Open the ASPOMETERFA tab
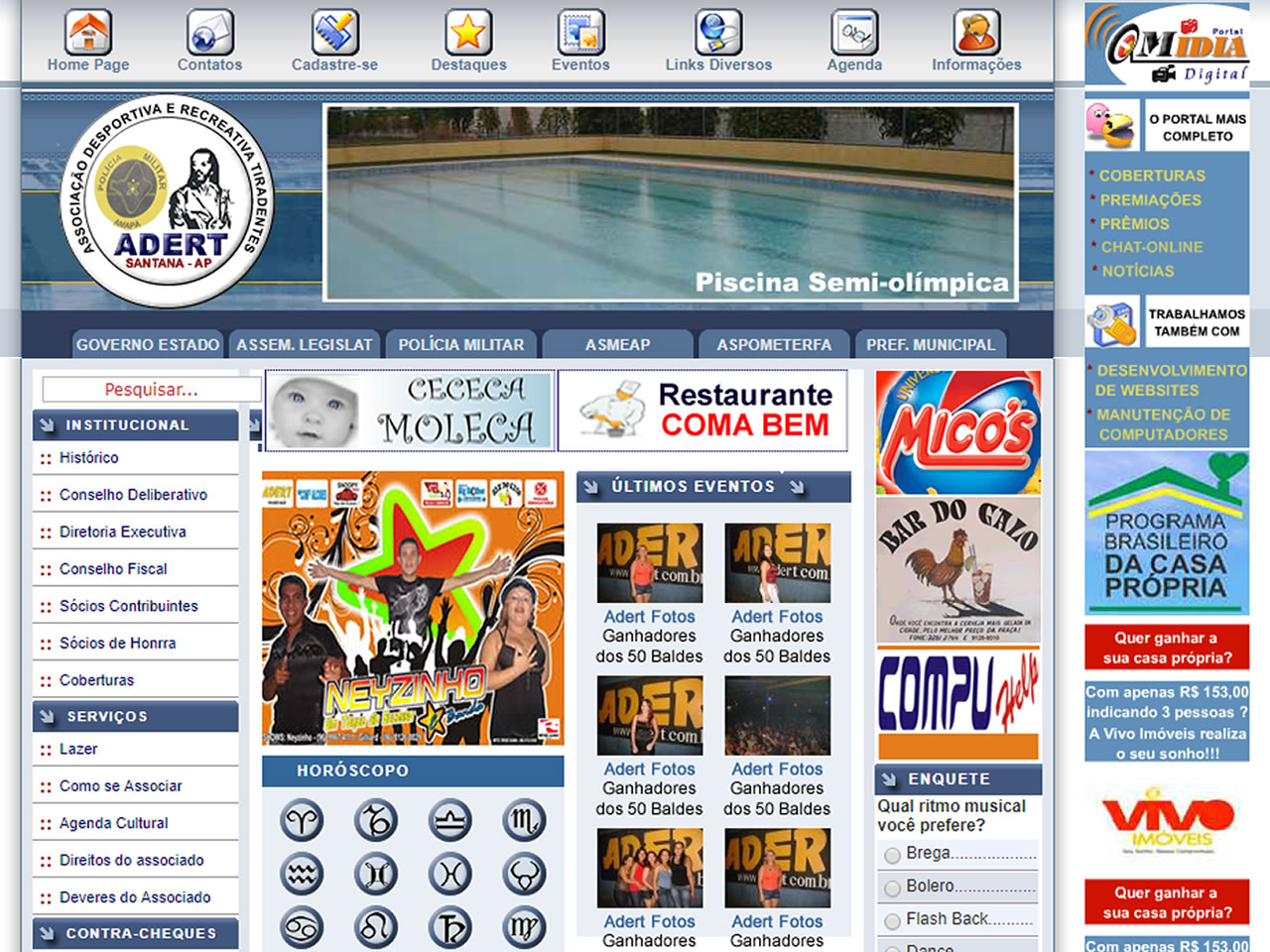 [x=773, y=344]
